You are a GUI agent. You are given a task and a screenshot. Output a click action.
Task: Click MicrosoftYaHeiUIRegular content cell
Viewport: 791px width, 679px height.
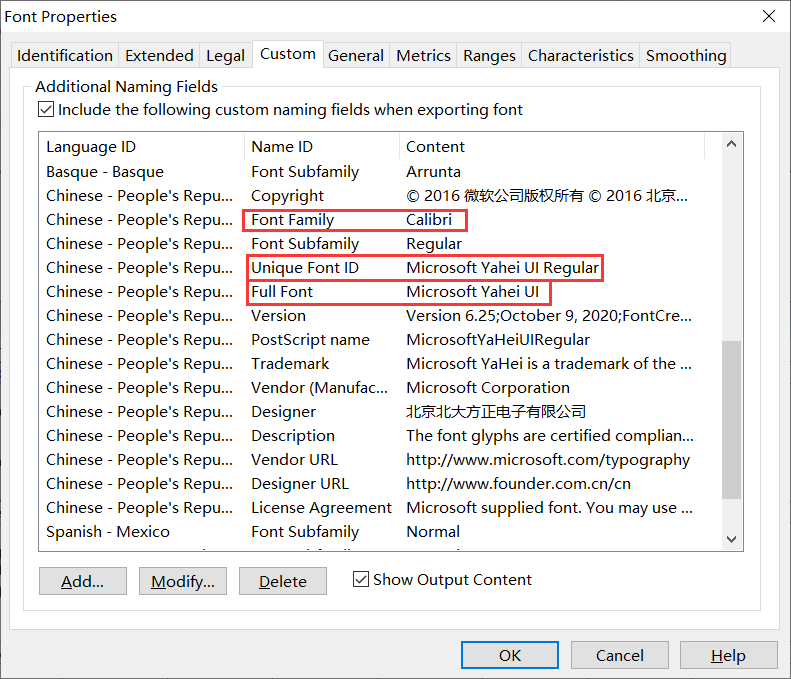click(498, 340)
